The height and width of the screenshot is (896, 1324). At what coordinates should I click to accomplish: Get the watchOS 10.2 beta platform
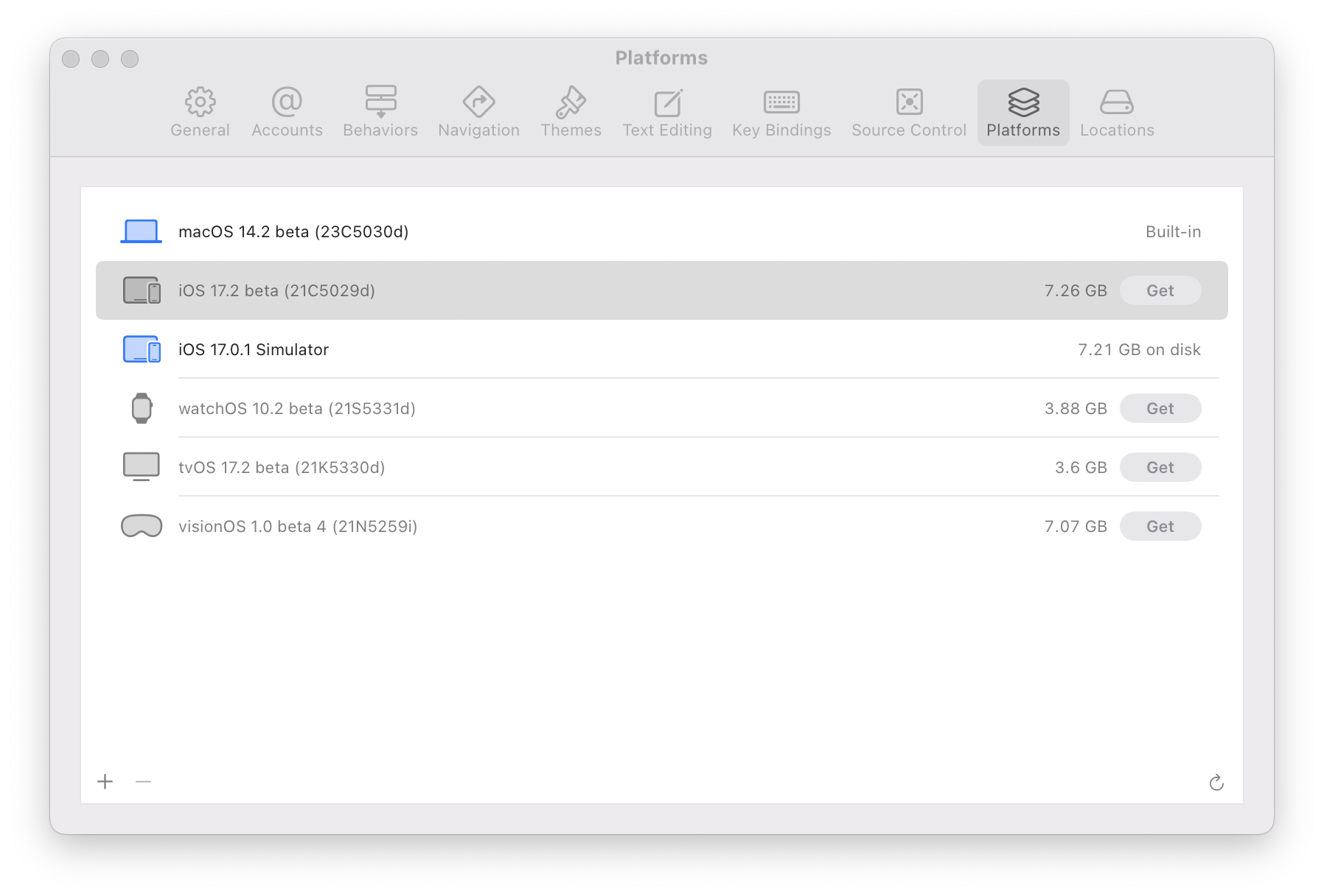tap(1160, 408)
